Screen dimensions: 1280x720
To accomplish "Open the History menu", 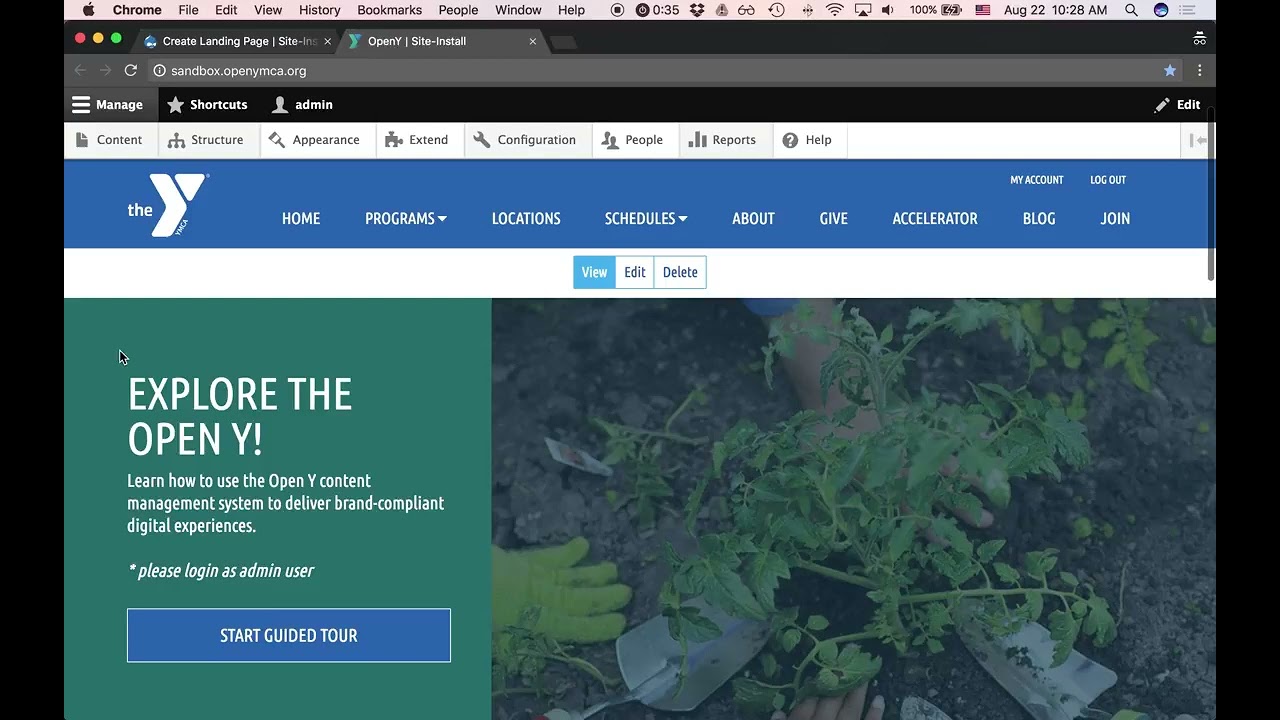I will pyautogui.click(x=319, y=10).
